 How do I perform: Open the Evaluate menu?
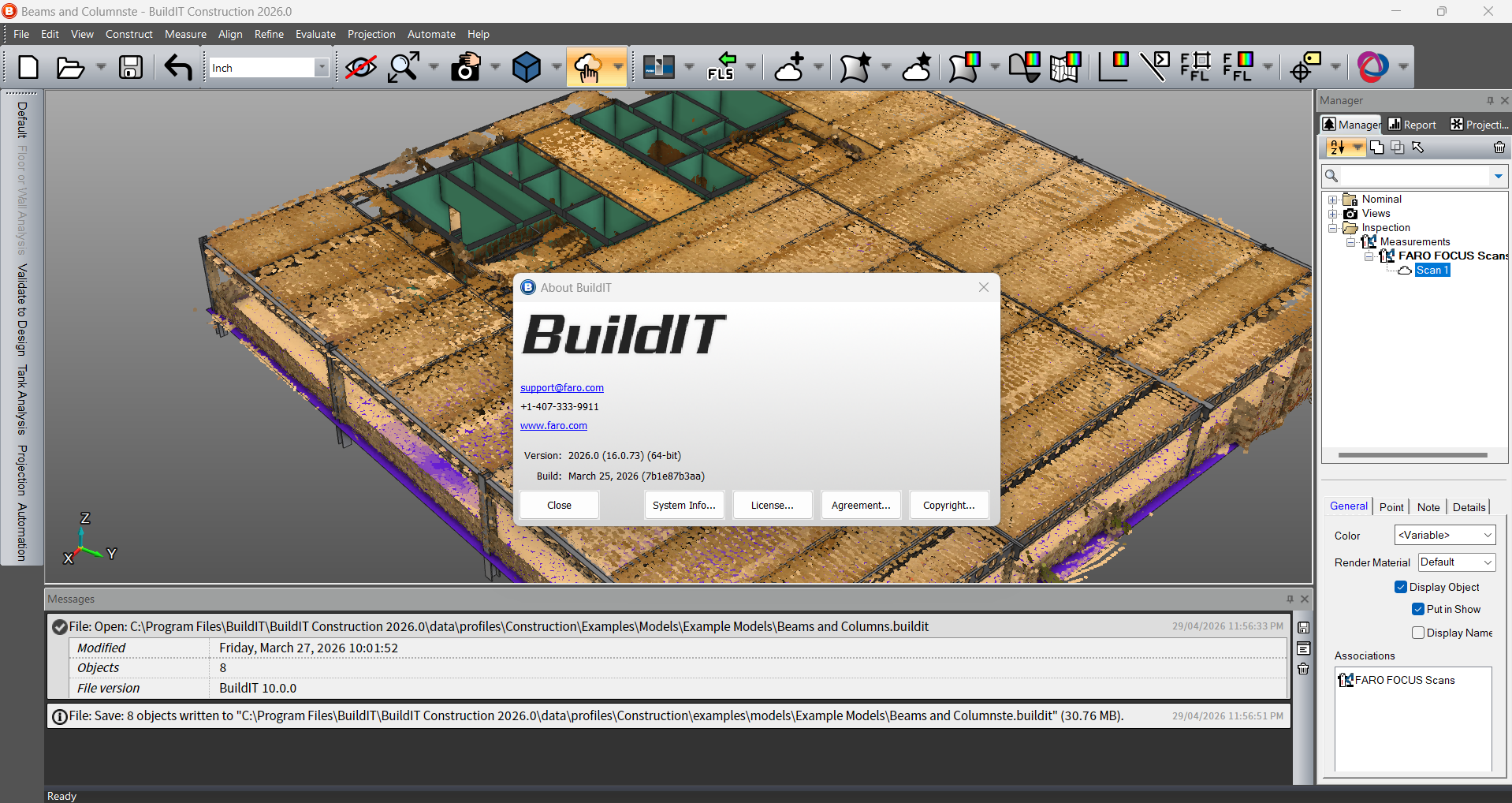click(x=315, y=34)
